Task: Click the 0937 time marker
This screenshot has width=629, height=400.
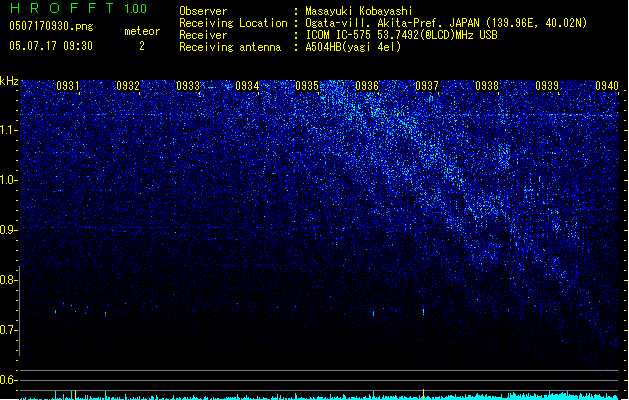Action: [427, 85]
